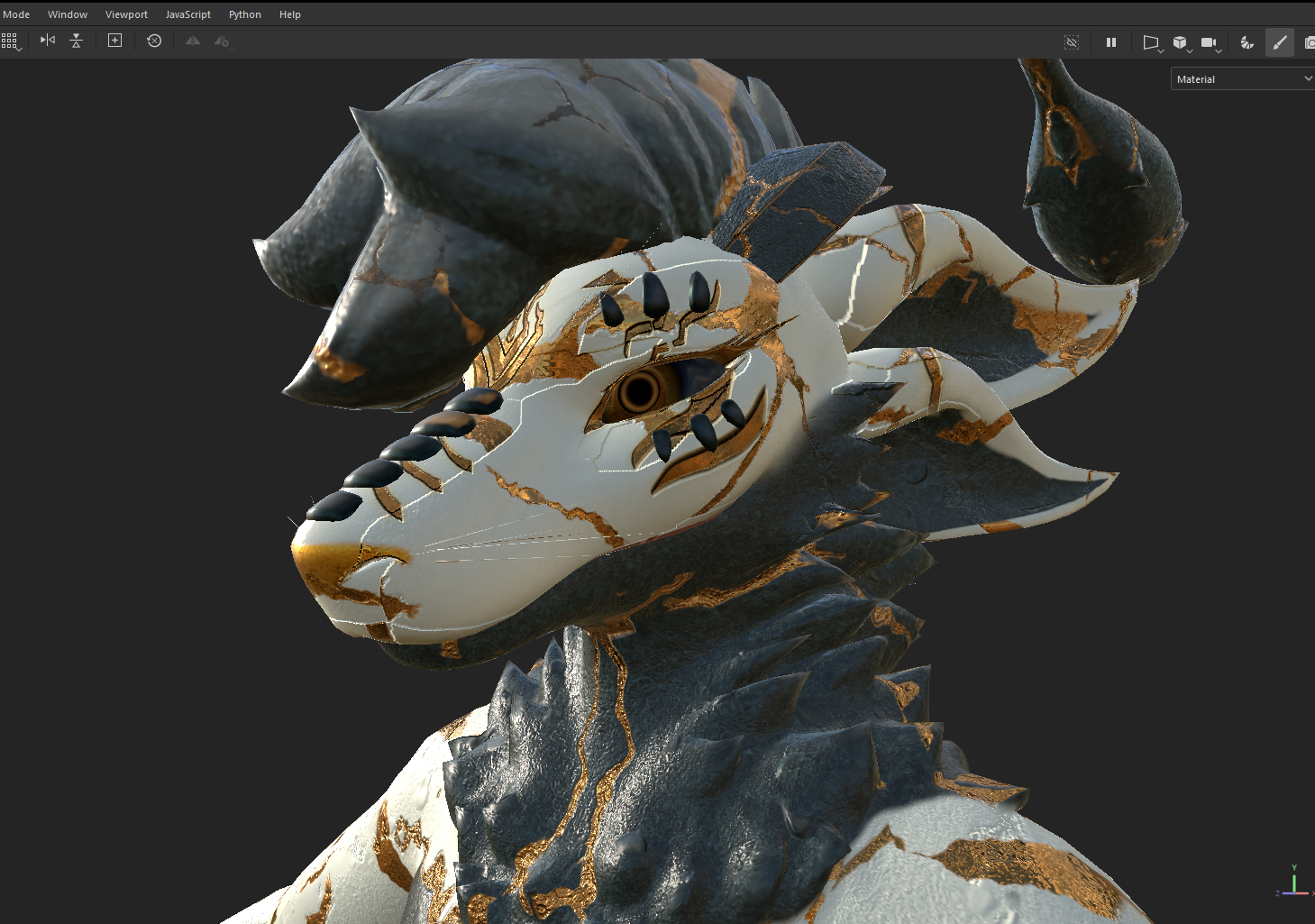
Task: Open the perspective view dropdown
Action: click(1152, 43)
